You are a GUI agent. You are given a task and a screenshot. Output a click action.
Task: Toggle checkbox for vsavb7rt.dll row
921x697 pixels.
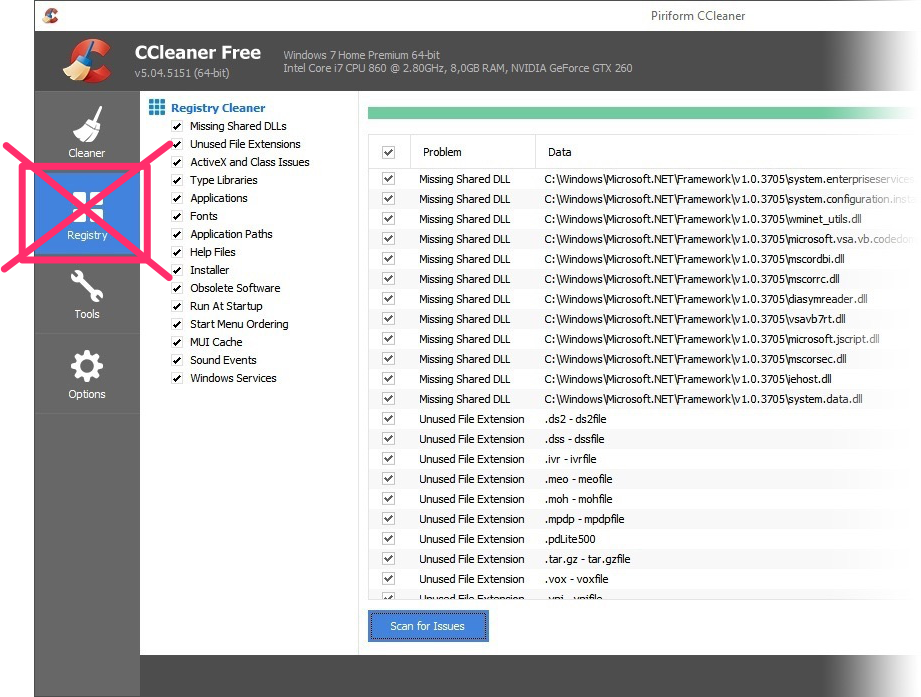(x=388, y=318)
